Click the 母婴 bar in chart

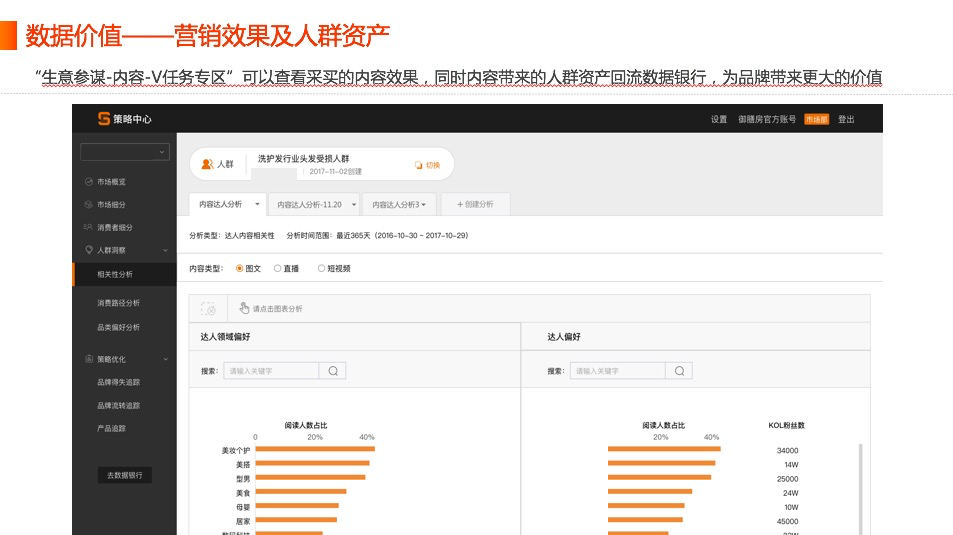point(297,506)
